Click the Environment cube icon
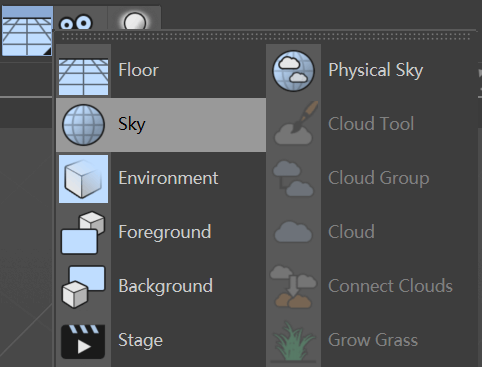Viewport: 482px width, 367px height. point(83,179)
